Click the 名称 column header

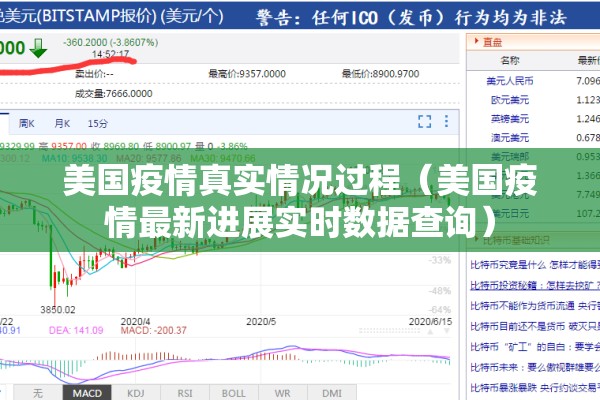coord(510,60)
